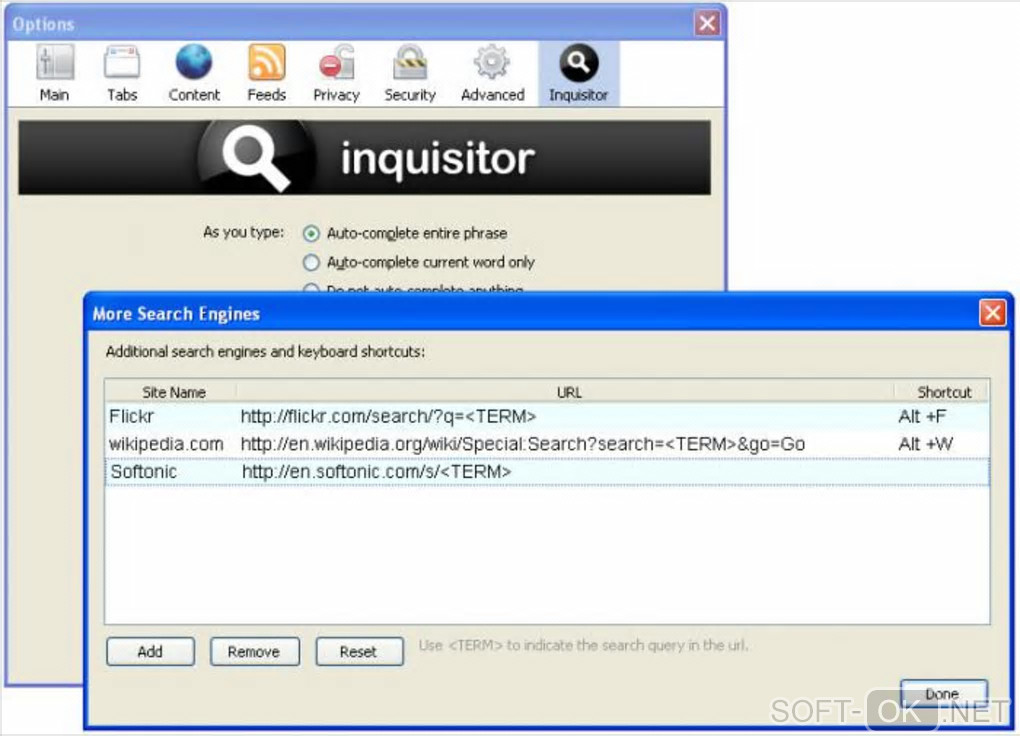Click the Alt +F shortcut cell
This screenshot has width=1020, height=736.
922,416
